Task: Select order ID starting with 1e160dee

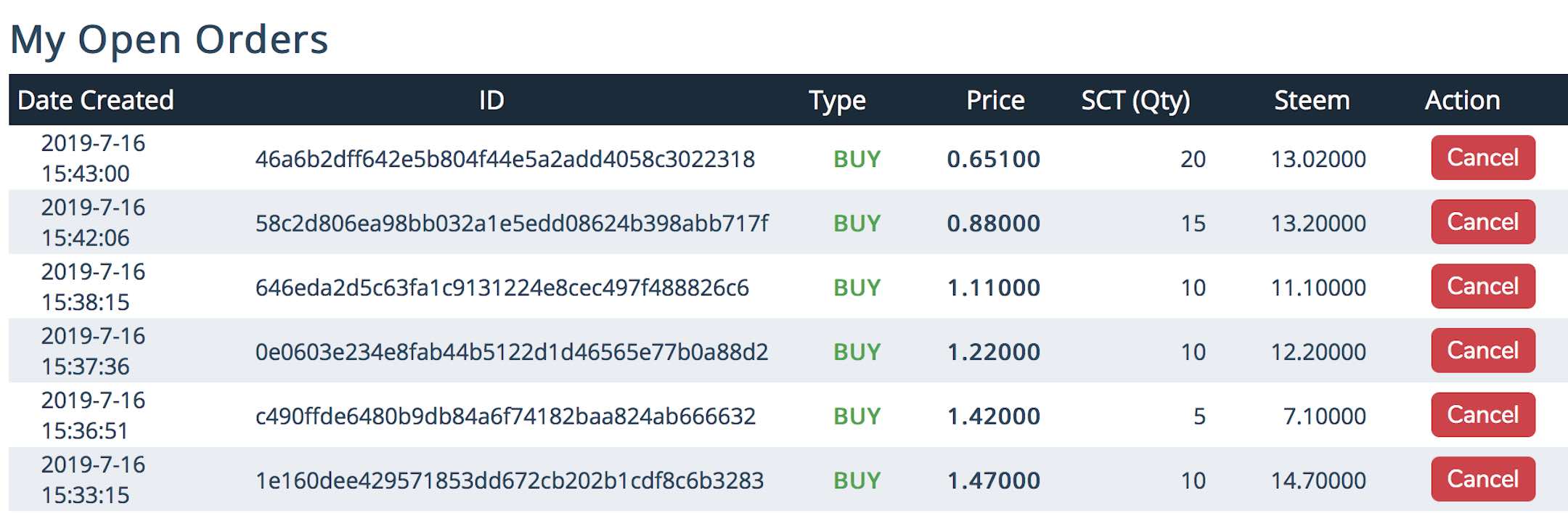Action: coord(510,480)
